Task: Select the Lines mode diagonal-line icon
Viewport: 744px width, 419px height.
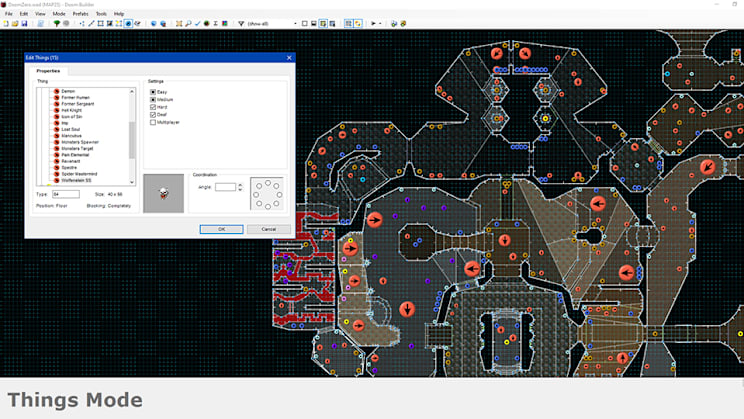Action: [x=91, y=23]
